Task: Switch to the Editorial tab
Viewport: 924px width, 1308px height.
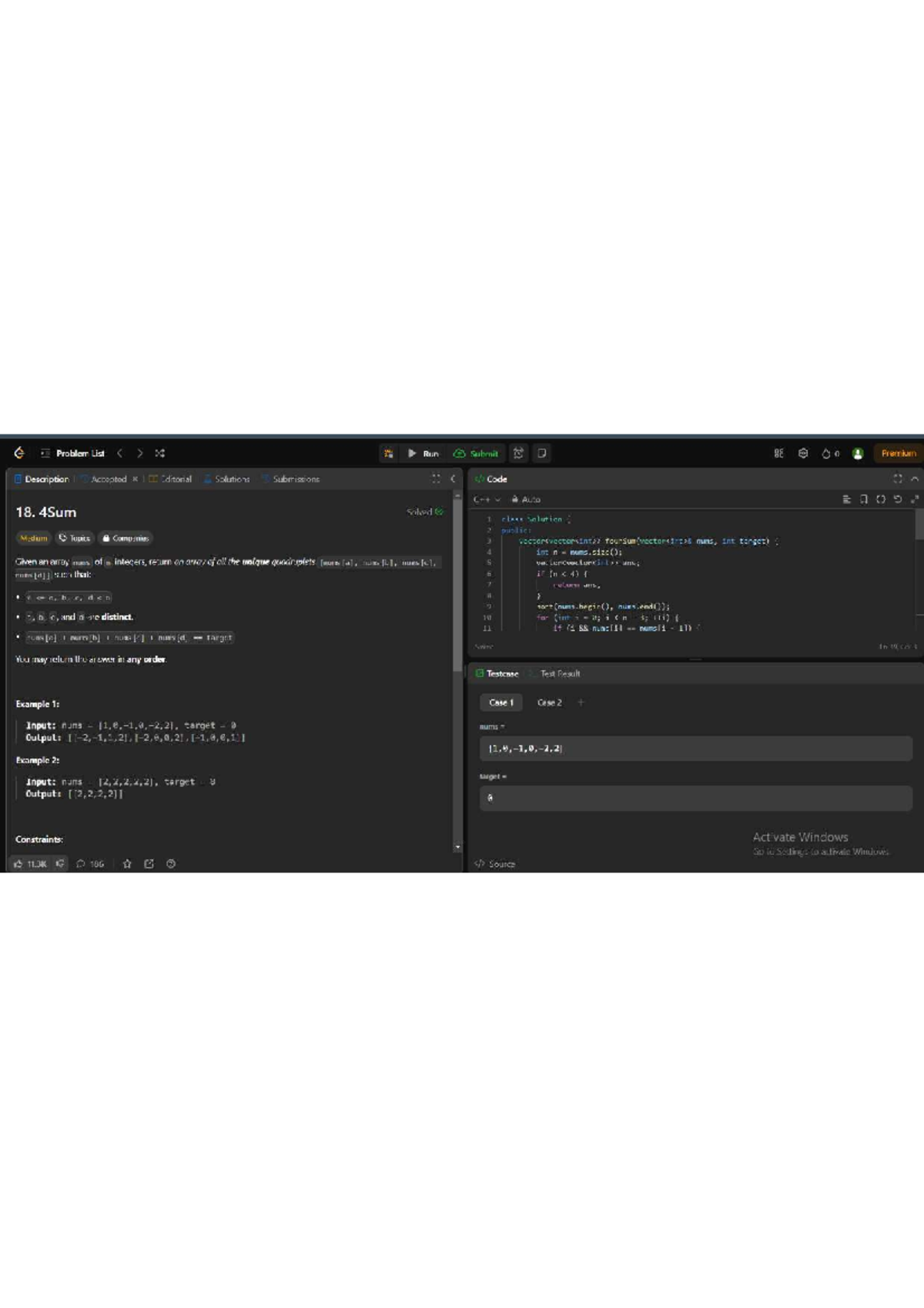Action: pyautogui.click(x=170, y=479)
